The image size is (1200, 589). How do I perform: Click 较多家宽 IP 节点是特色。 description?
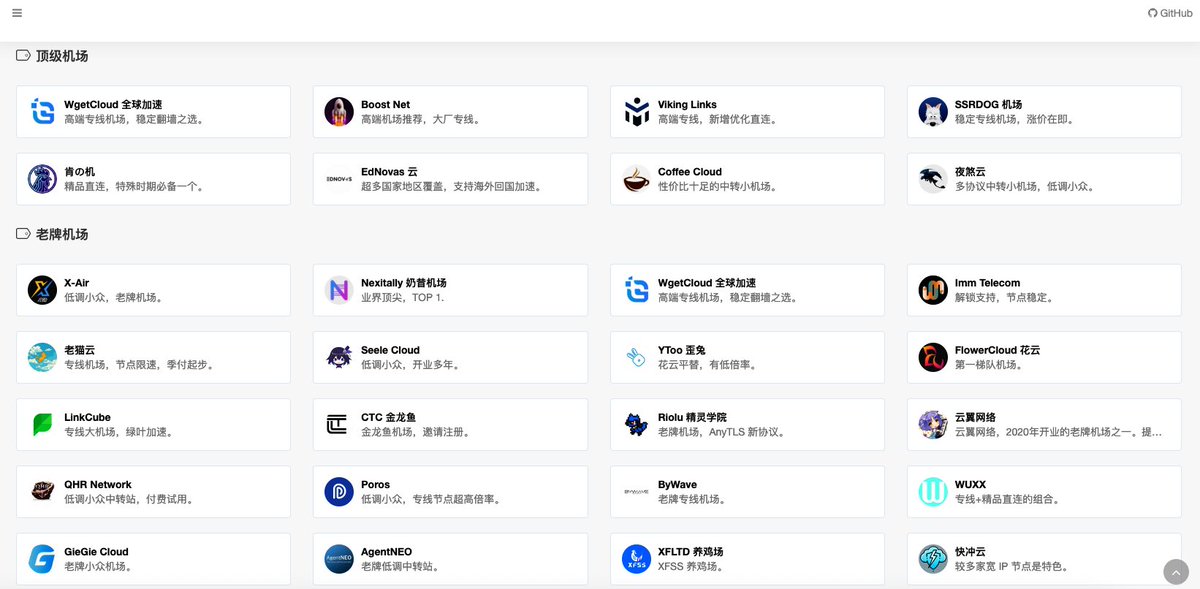pos(1012,566)
